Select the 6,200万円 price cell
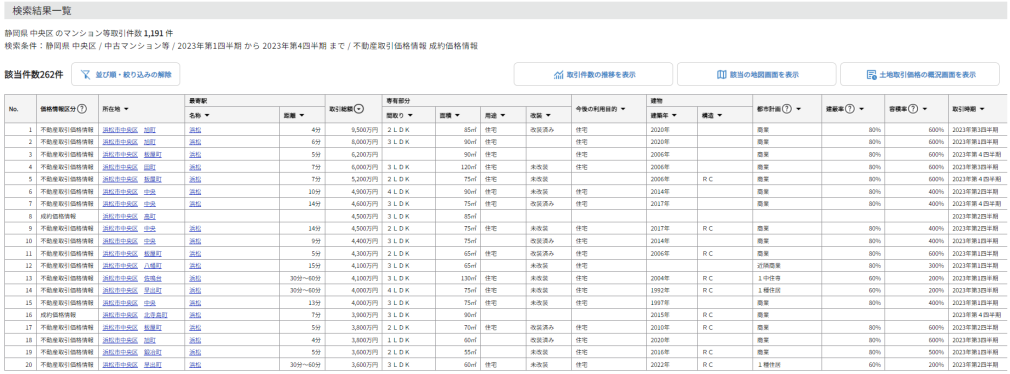The height and width of the screenshot is (374, 1010). pos(354,154)
